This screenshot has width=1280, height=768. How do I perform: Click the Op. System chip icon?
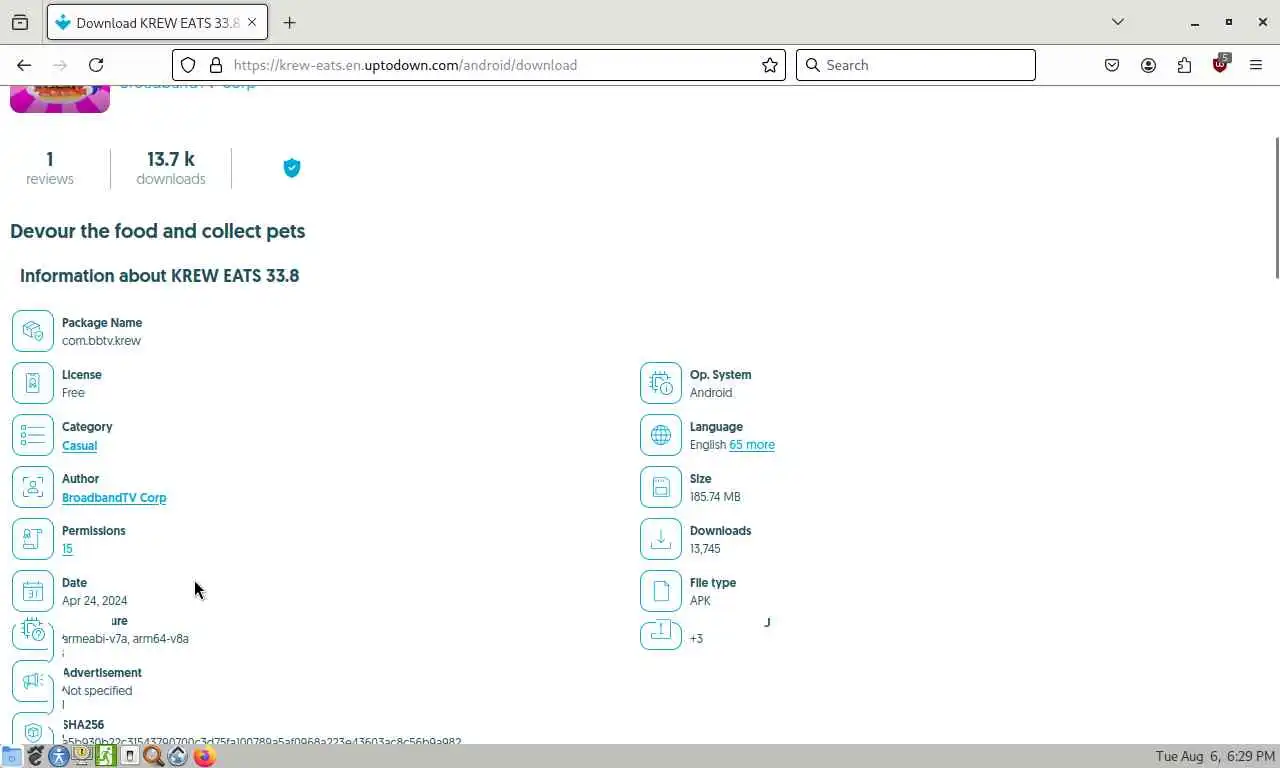click(661, 383)
